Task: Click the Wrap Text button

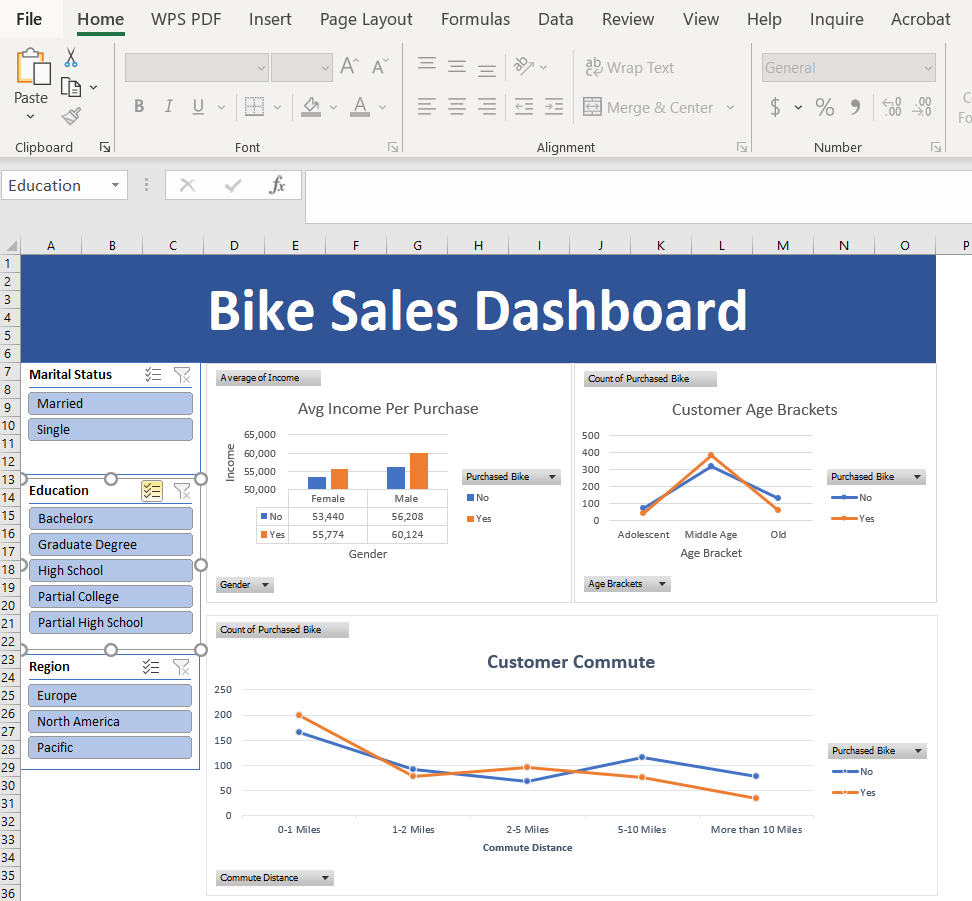Action: (629, 67)
